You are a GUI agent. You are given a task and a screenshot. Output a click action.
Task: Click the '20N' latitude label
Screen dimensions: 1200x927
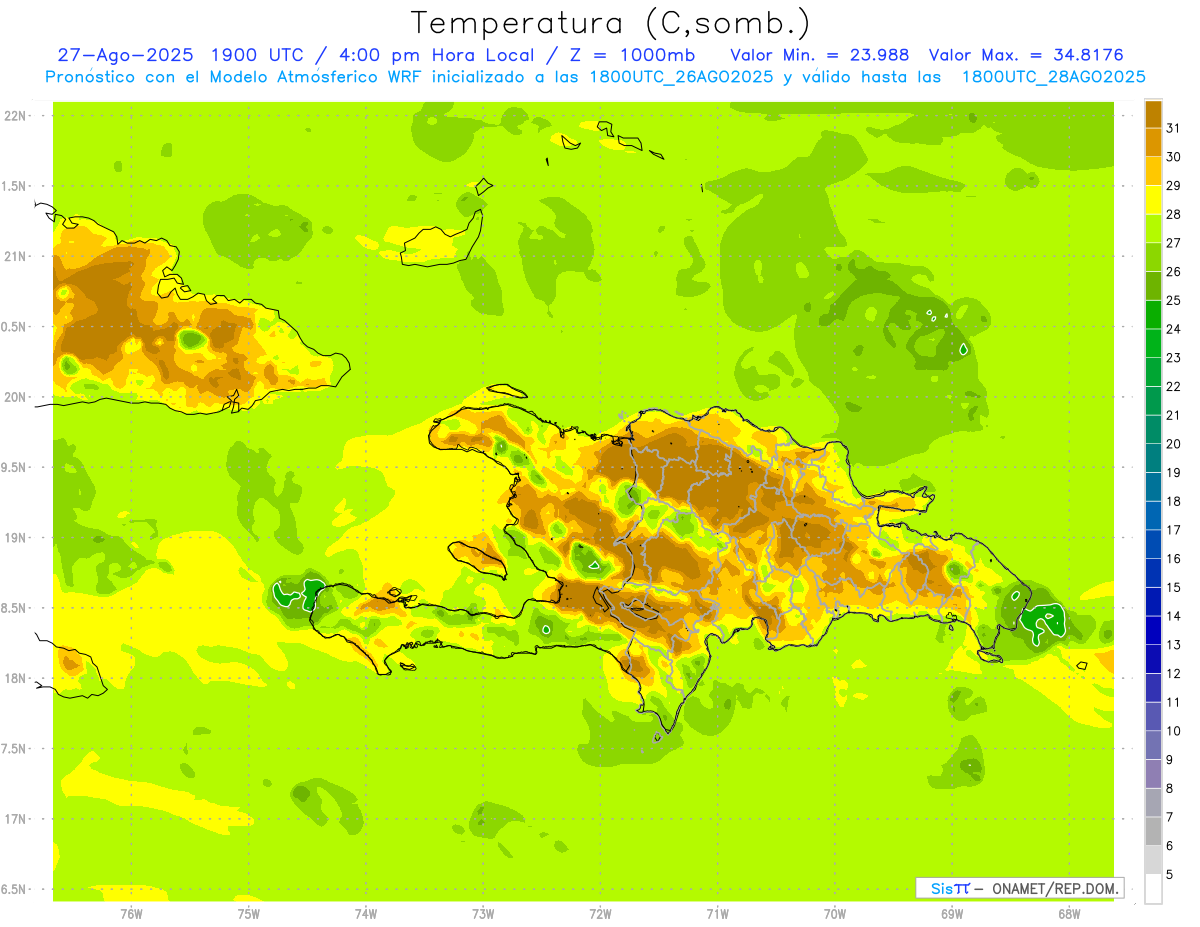pyautogui.click(x=16, y=398)
